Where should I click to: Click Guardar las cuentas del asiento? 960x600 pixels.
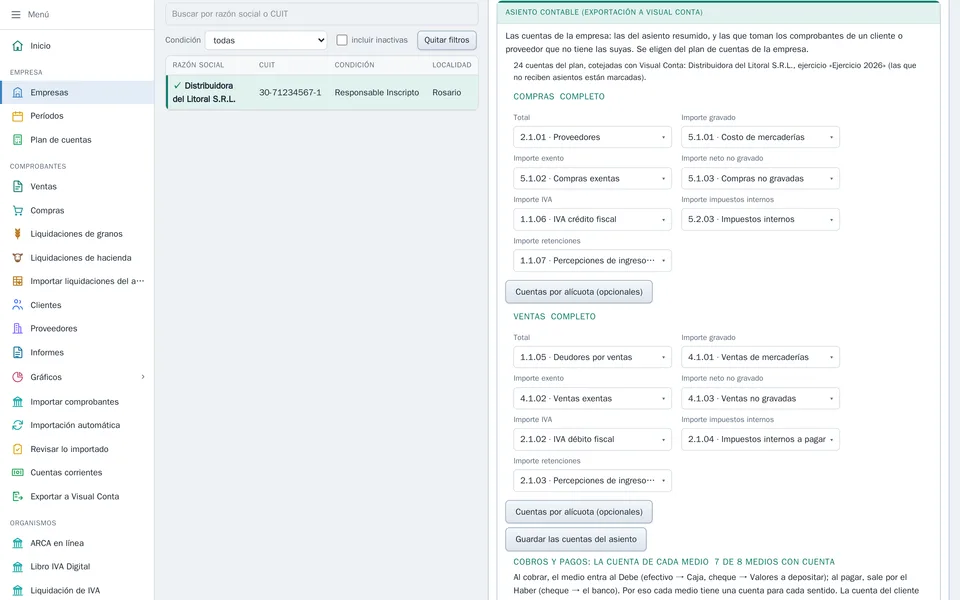tap(576, 539)
